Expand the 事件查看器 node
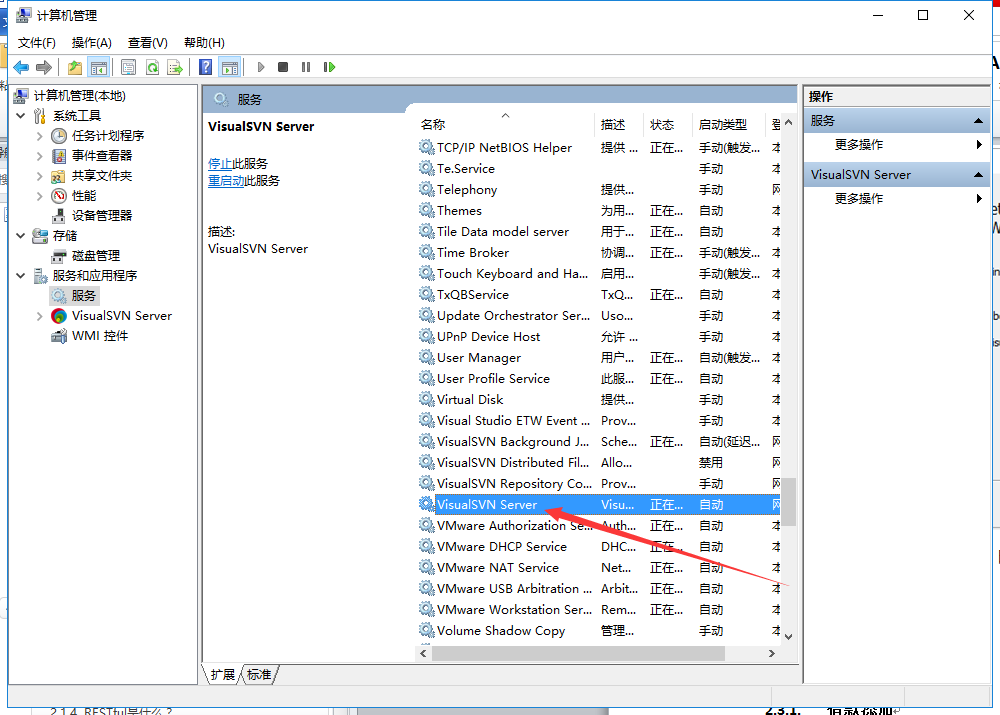This screenshot has width=1000, height=715. 40,156
